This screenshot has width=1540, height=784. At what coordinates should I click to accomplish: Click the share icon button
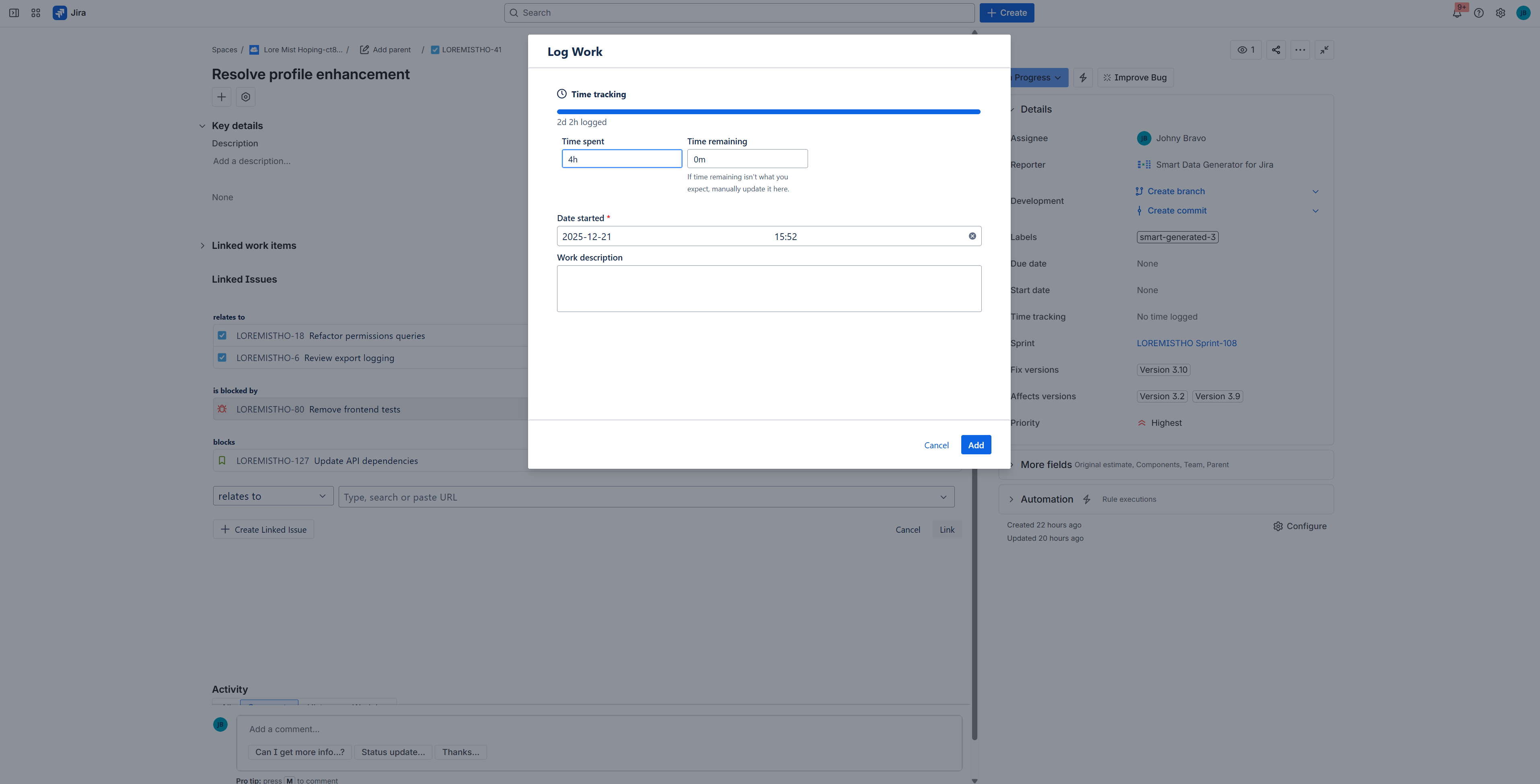1276,50
